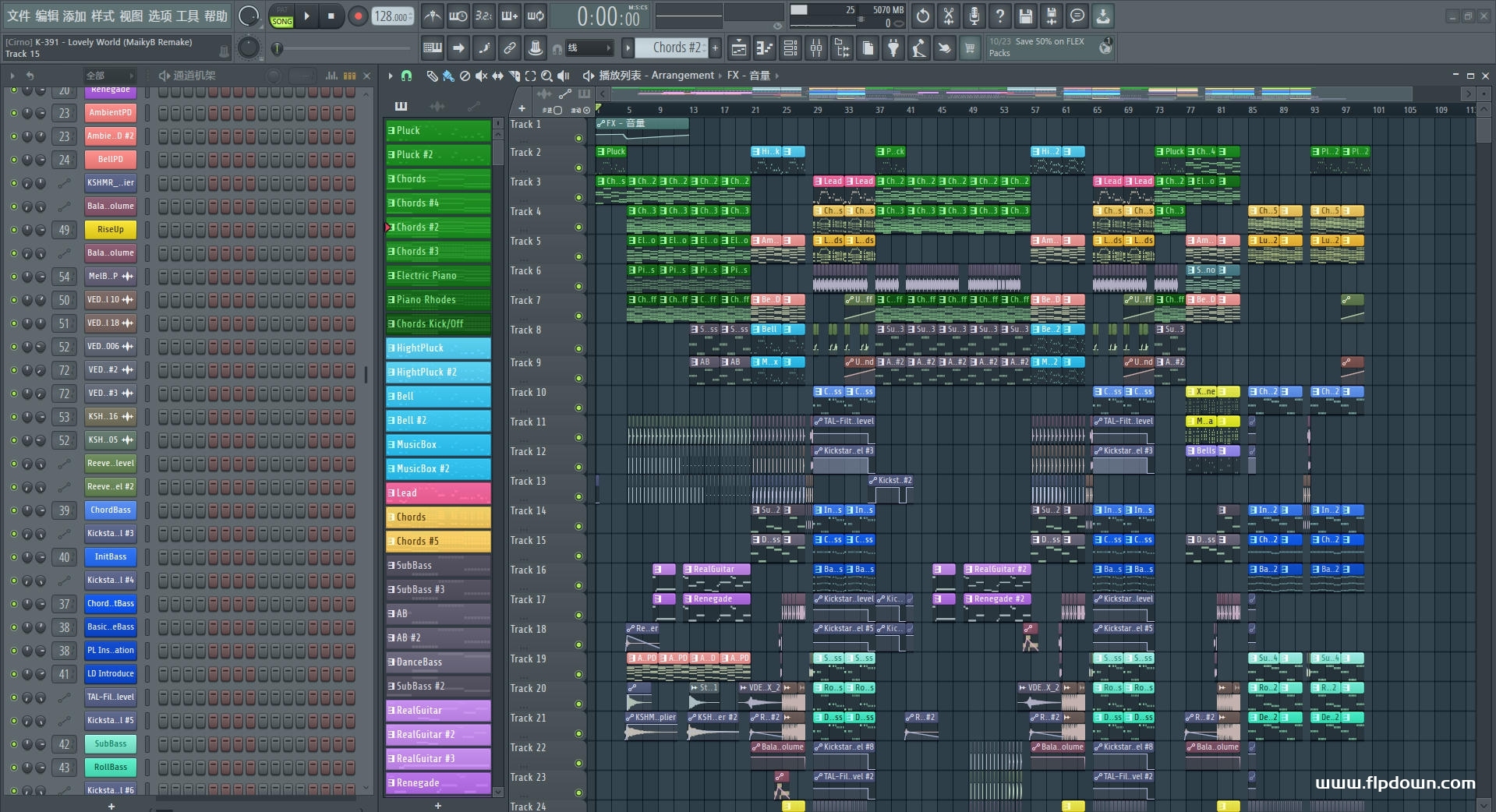This screenshot has height=812, width=1496.
Task: Click the microphone recording icon
Action: pyautogui.click(x=974, y=16)
